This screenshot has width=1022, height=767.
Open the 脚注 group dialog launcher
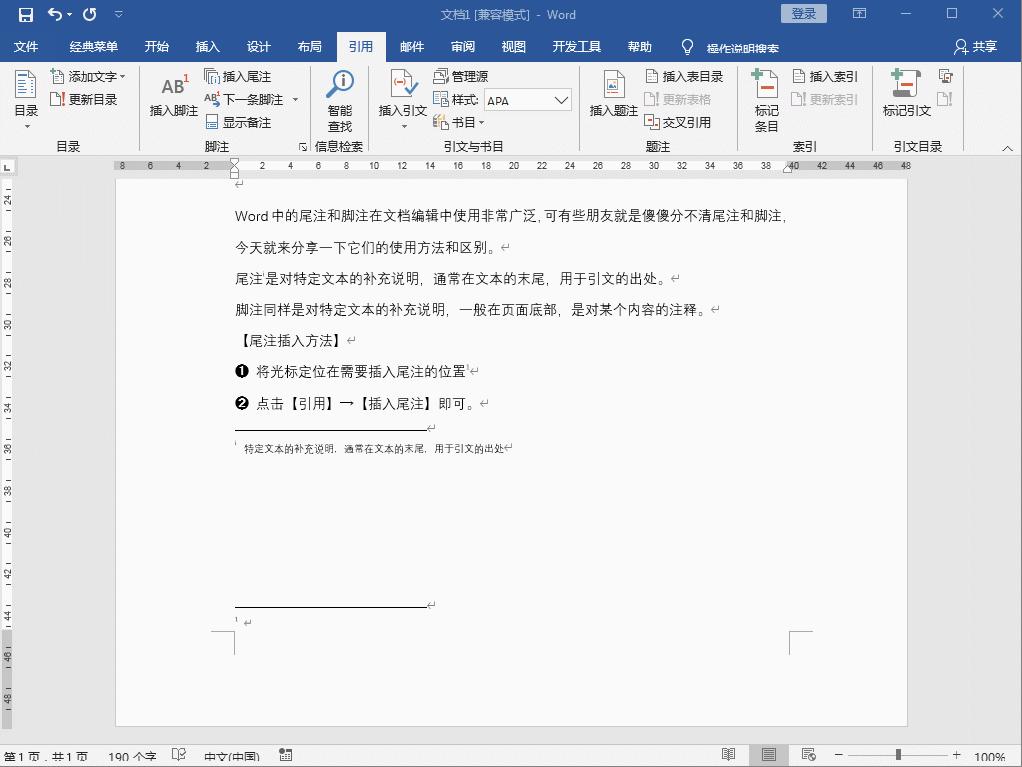click(302, 147)
